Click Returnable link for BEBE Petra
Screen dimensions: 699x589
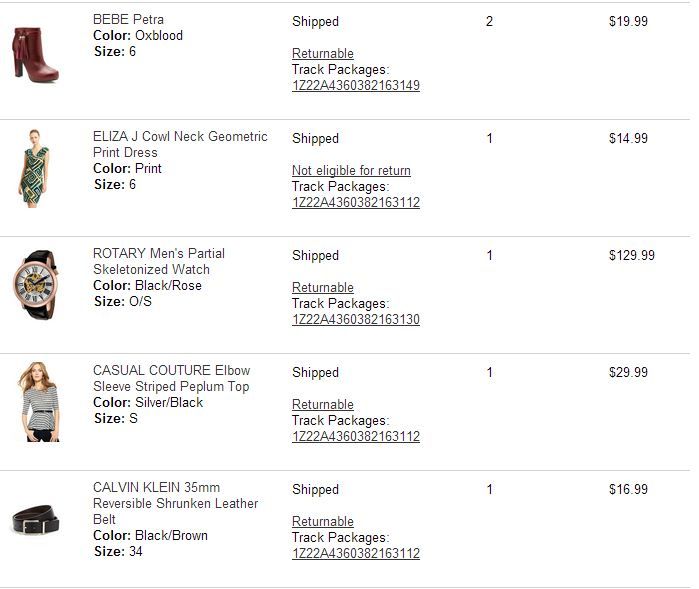pyautogui.click(x=322, y=54)
